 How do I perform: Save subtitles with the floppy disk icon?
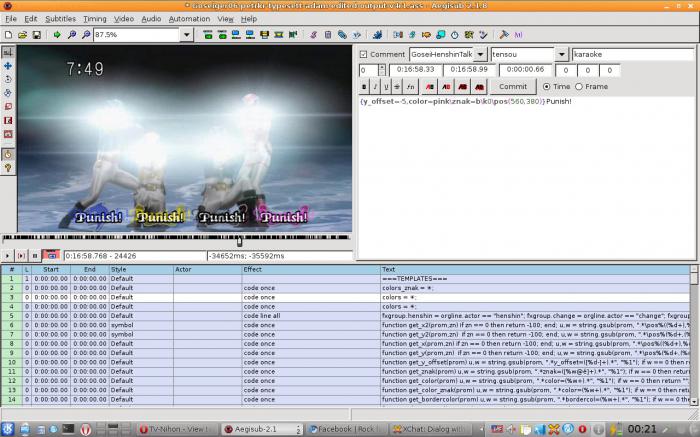tap(37, 34)
